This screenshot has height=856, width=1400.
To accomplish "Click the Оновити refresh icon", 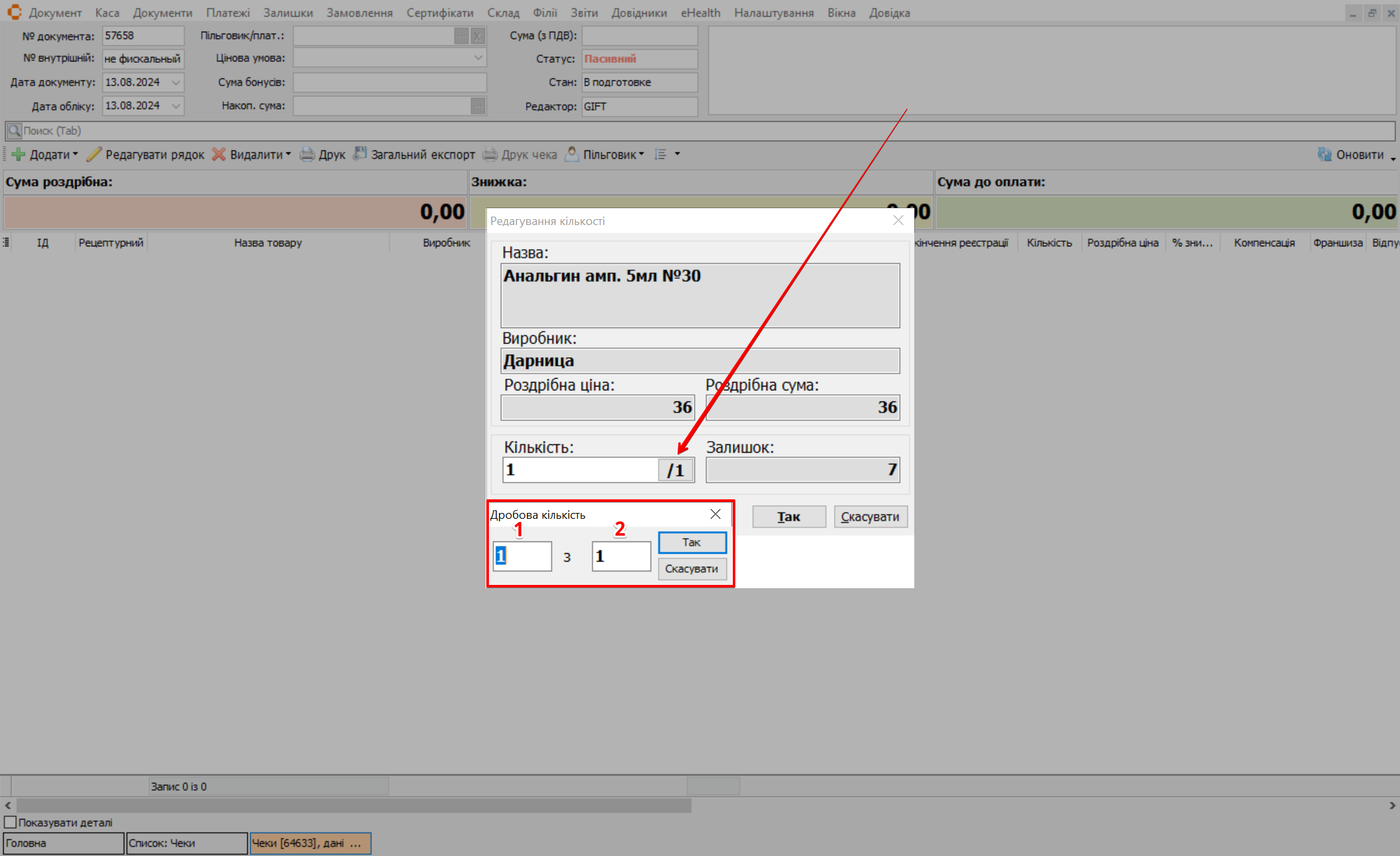I will pyautogui.click(x=1325, y=154).
